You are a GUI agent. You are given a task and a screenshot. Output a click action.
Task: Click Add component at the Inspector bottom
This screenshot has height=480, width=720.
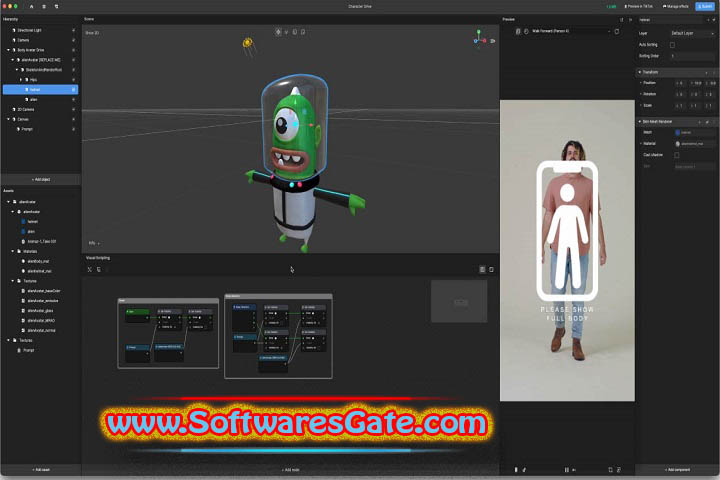[x=677, y=470]
